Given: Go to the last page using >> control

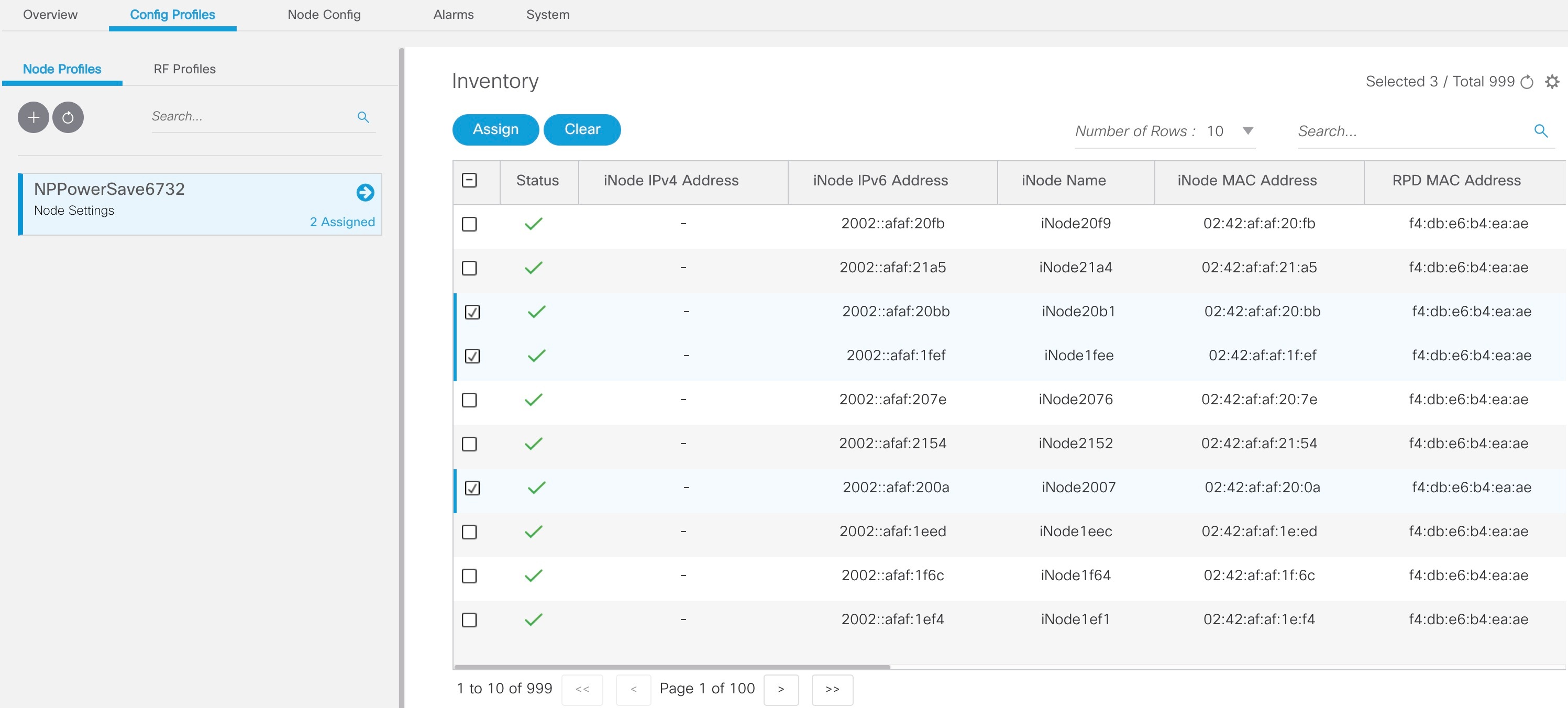Looking at the screenshot, I should (x=832, y=689).
